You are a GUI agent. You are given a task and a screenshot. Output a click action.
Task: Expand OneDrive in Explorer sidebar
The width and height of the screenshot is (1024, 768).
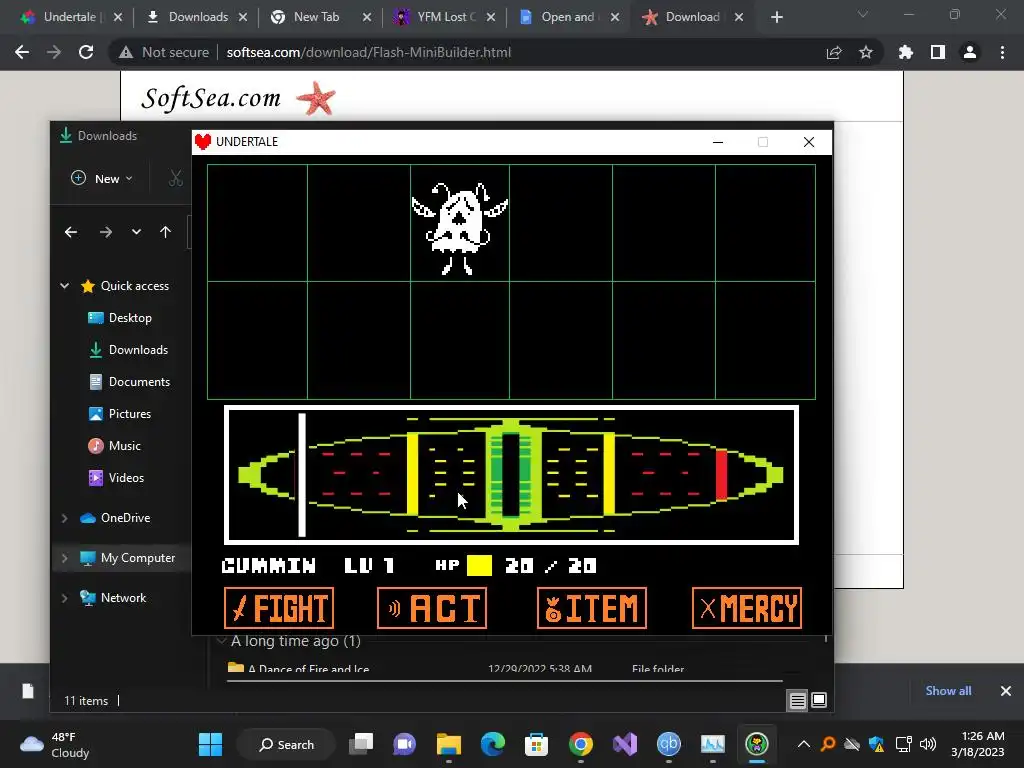[x=65, y=518]
